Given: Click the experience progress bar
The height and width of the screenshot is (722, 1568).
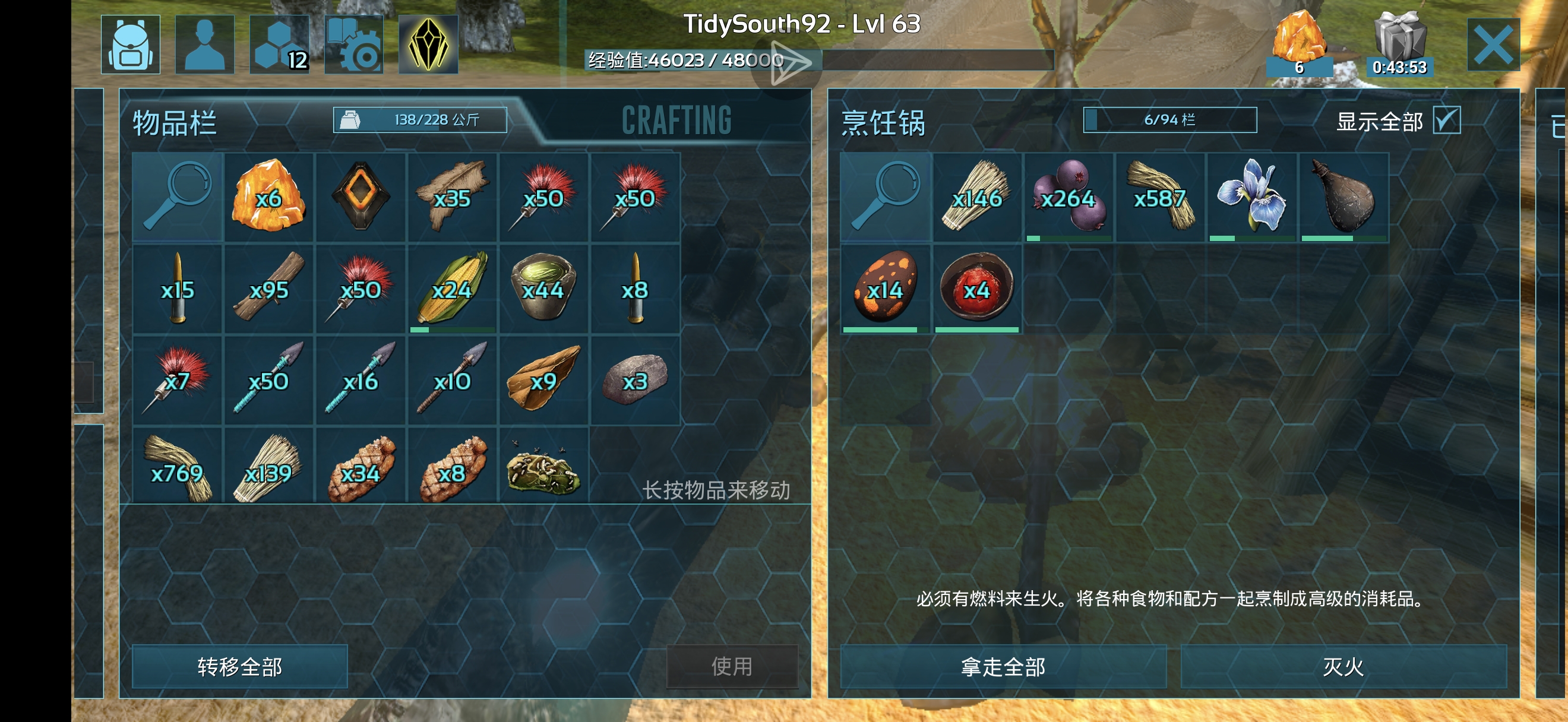Looking at the screenshot, I should pos(818,59).
